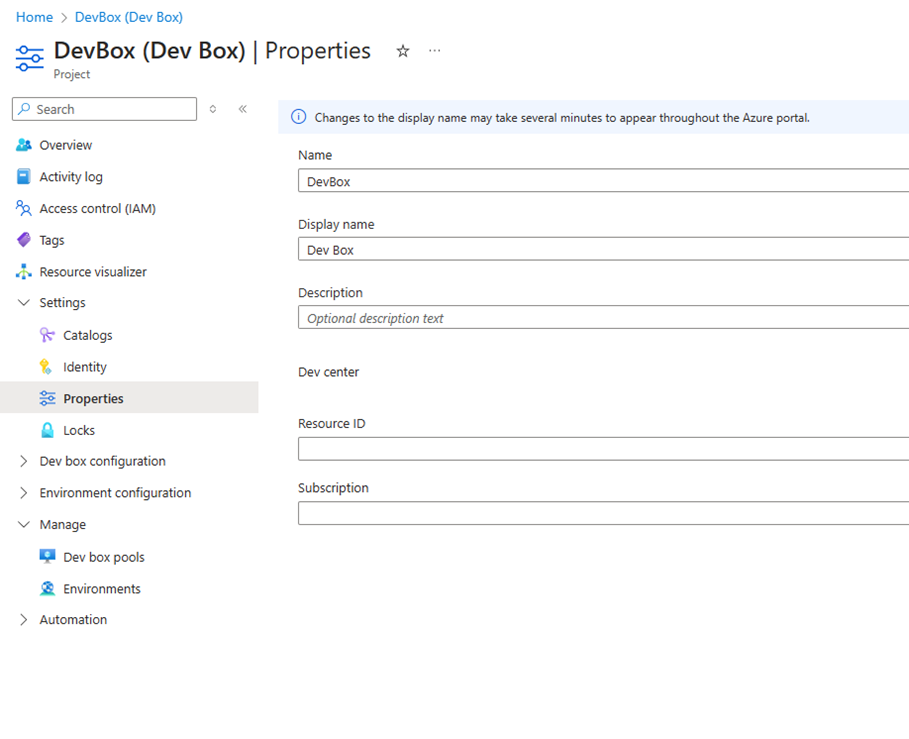Click the Catalogs icon
This screenshot has height=739, width=909.
[x=47, y=335]
